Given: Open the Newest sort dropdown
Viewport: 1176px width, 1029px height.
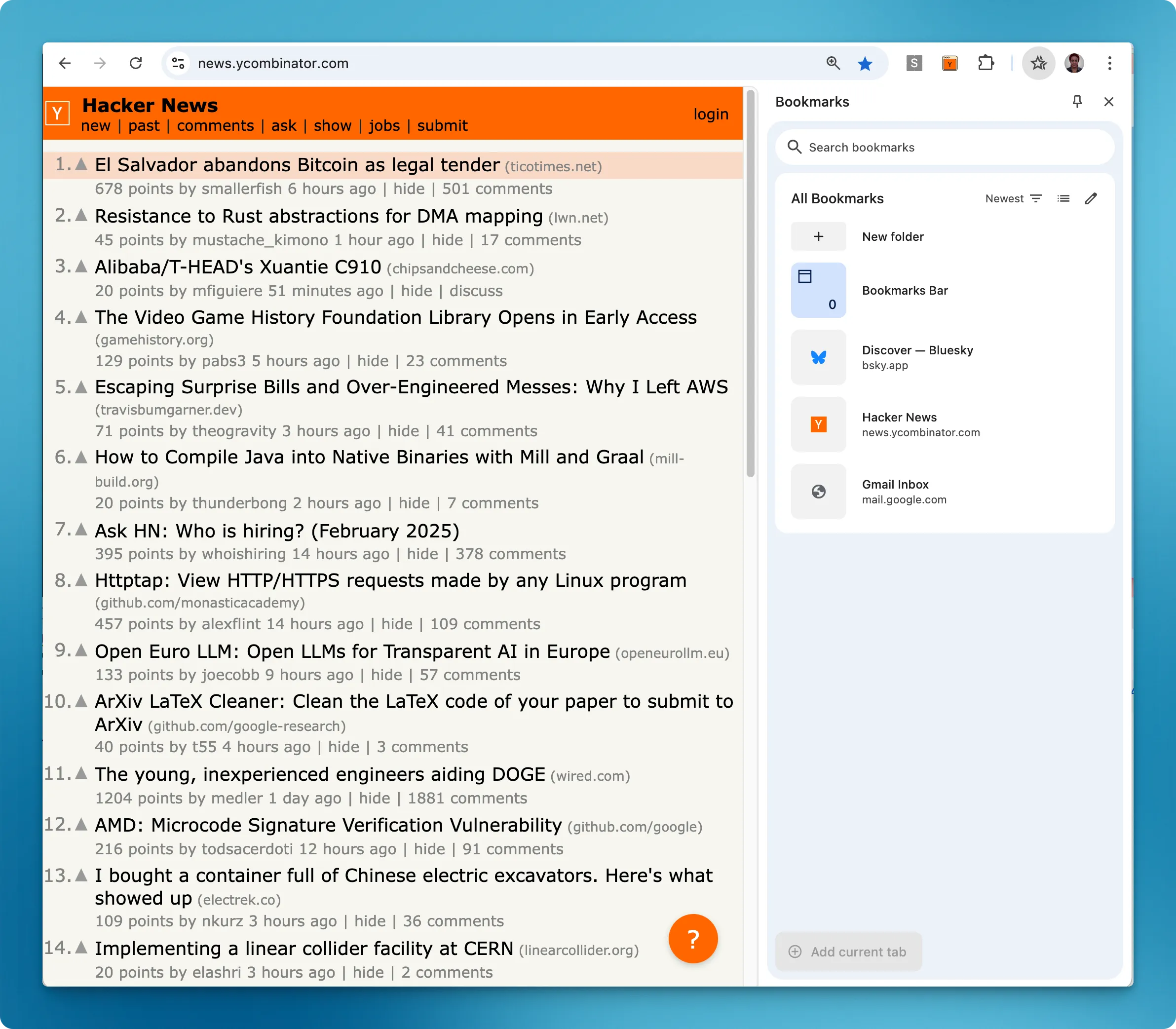Looking at the screenshot, I should (x=1013, y=199).
